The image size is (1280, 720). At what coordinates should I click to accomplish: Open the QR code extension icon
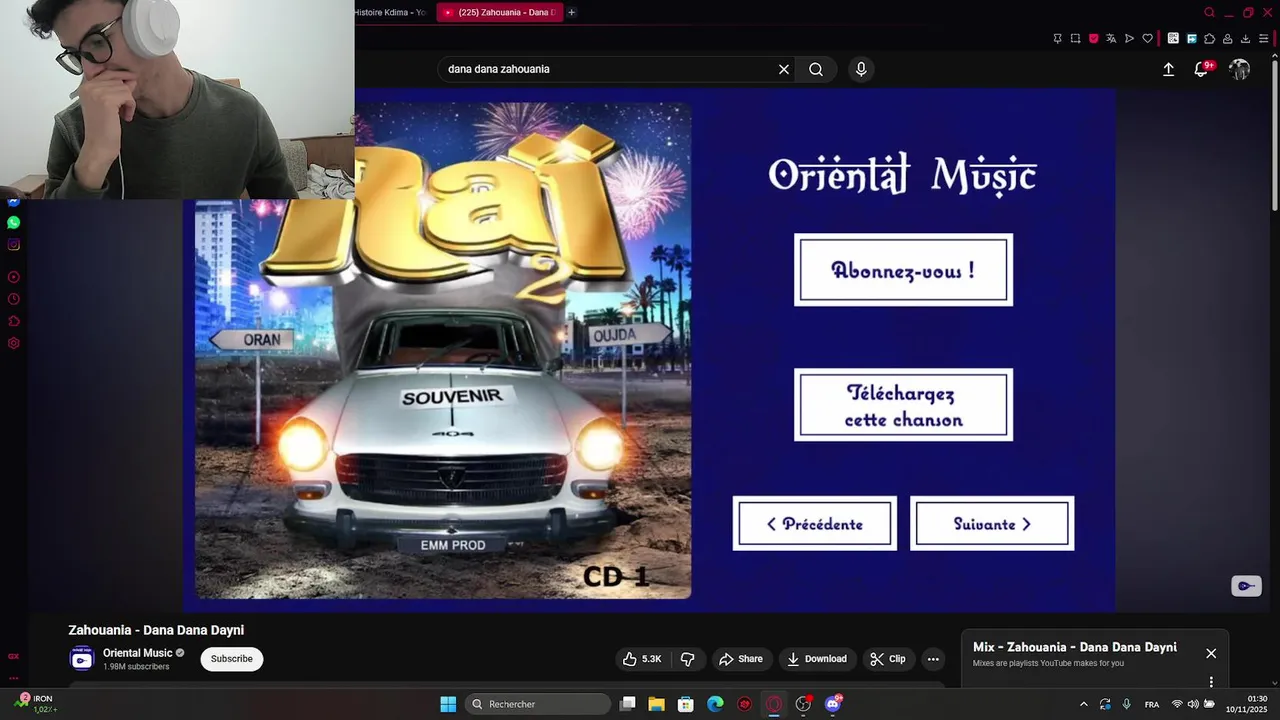point(1173,38)
